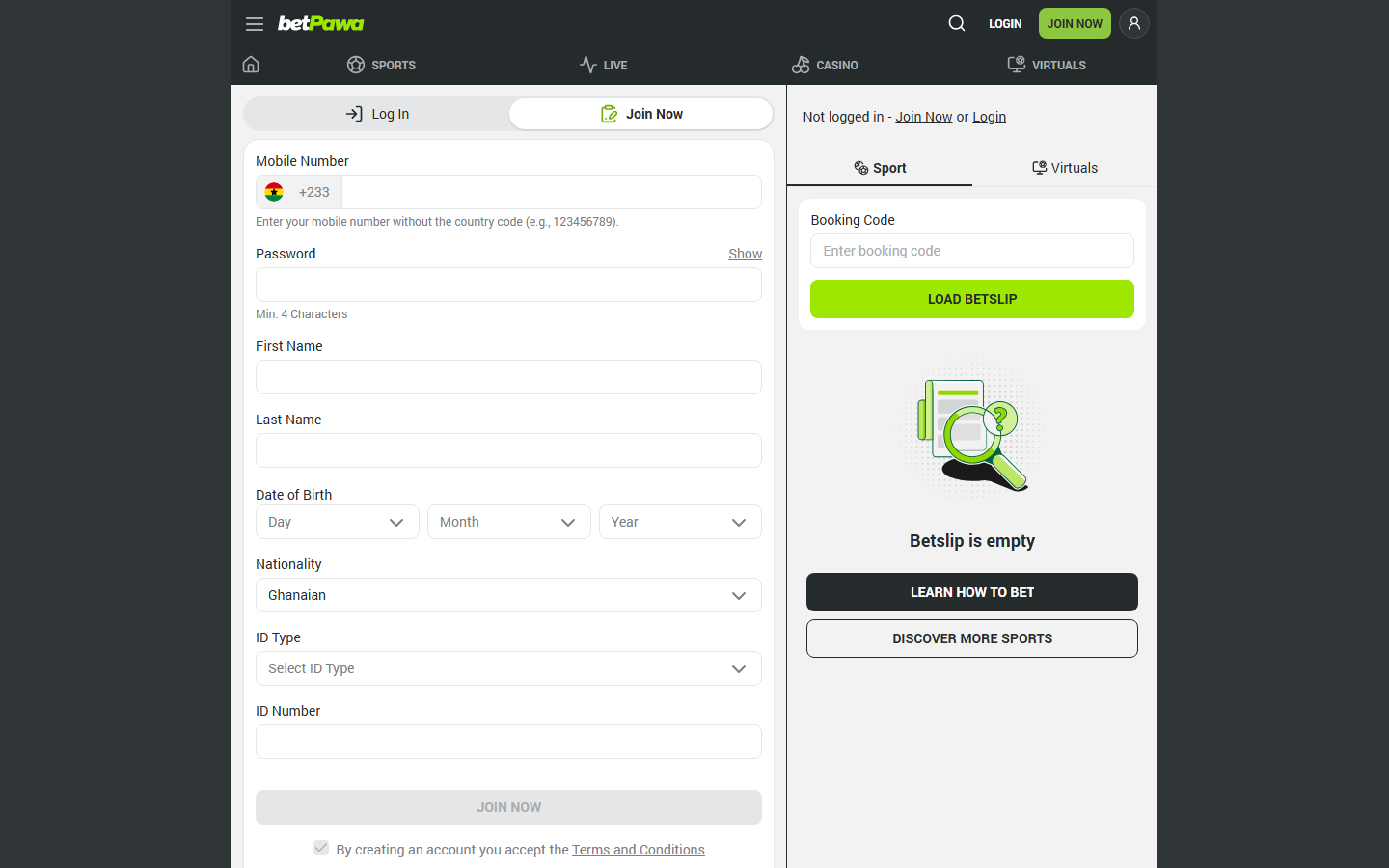This screenshot has width=1389, height=868.
Task: Open the Select ID Type dropdown
Action: pos(508,668)
